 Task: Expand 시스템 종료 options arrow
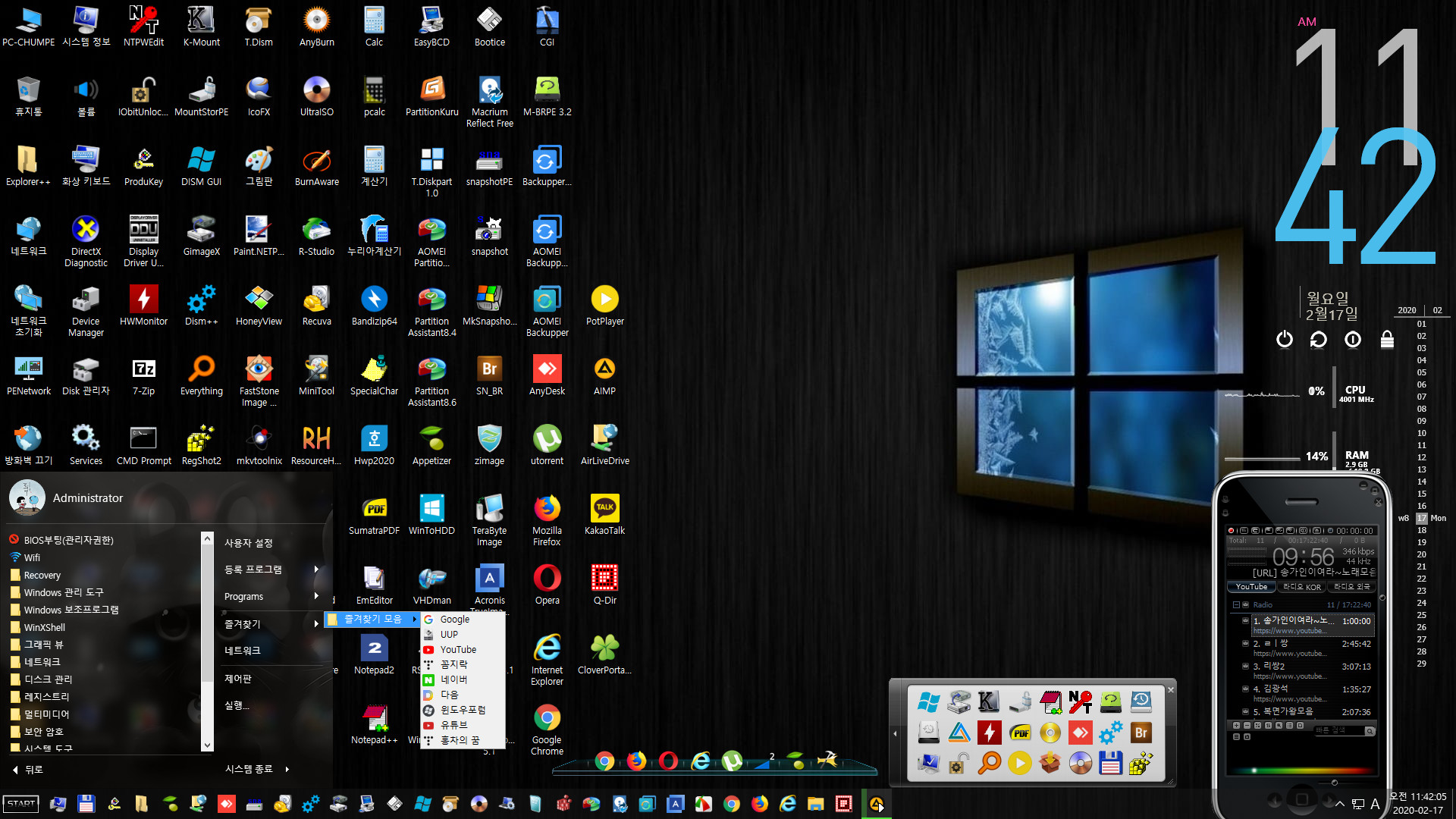287,769
